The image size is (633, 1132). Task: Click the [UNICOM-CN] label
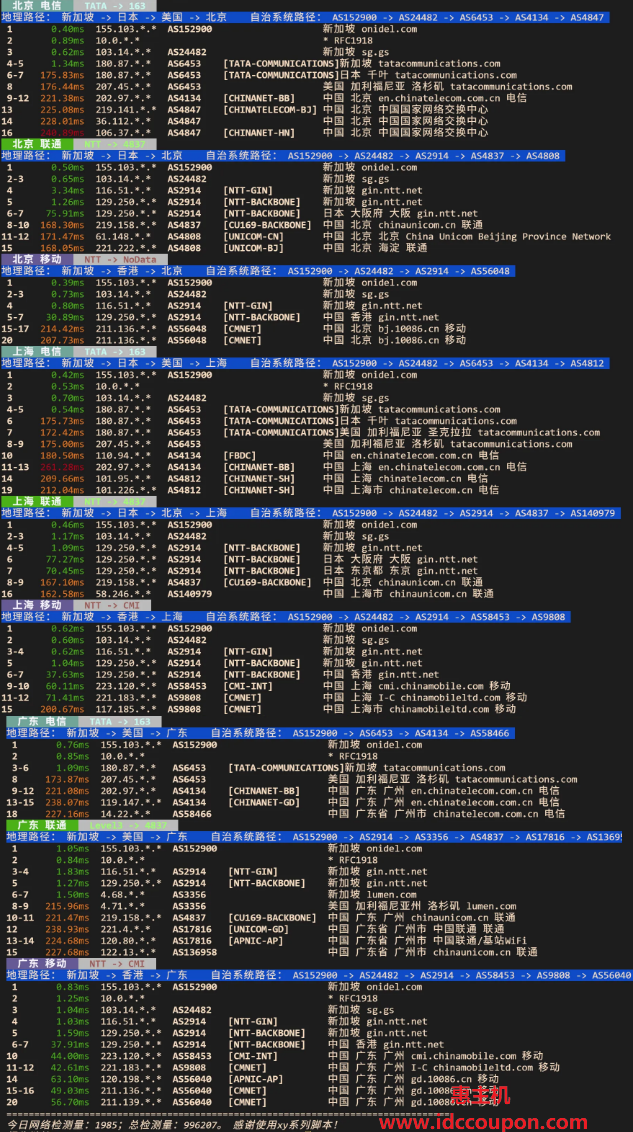253,237
